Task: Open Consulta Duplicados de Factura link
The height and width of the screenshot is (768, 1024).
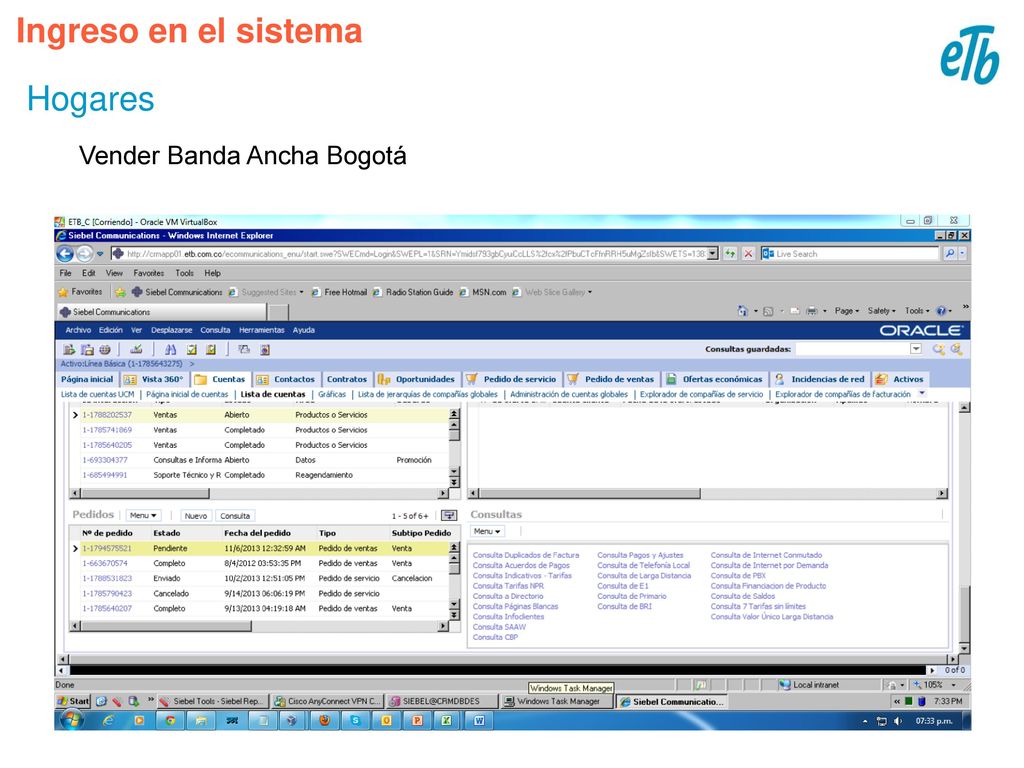Action: click(526, 555)
